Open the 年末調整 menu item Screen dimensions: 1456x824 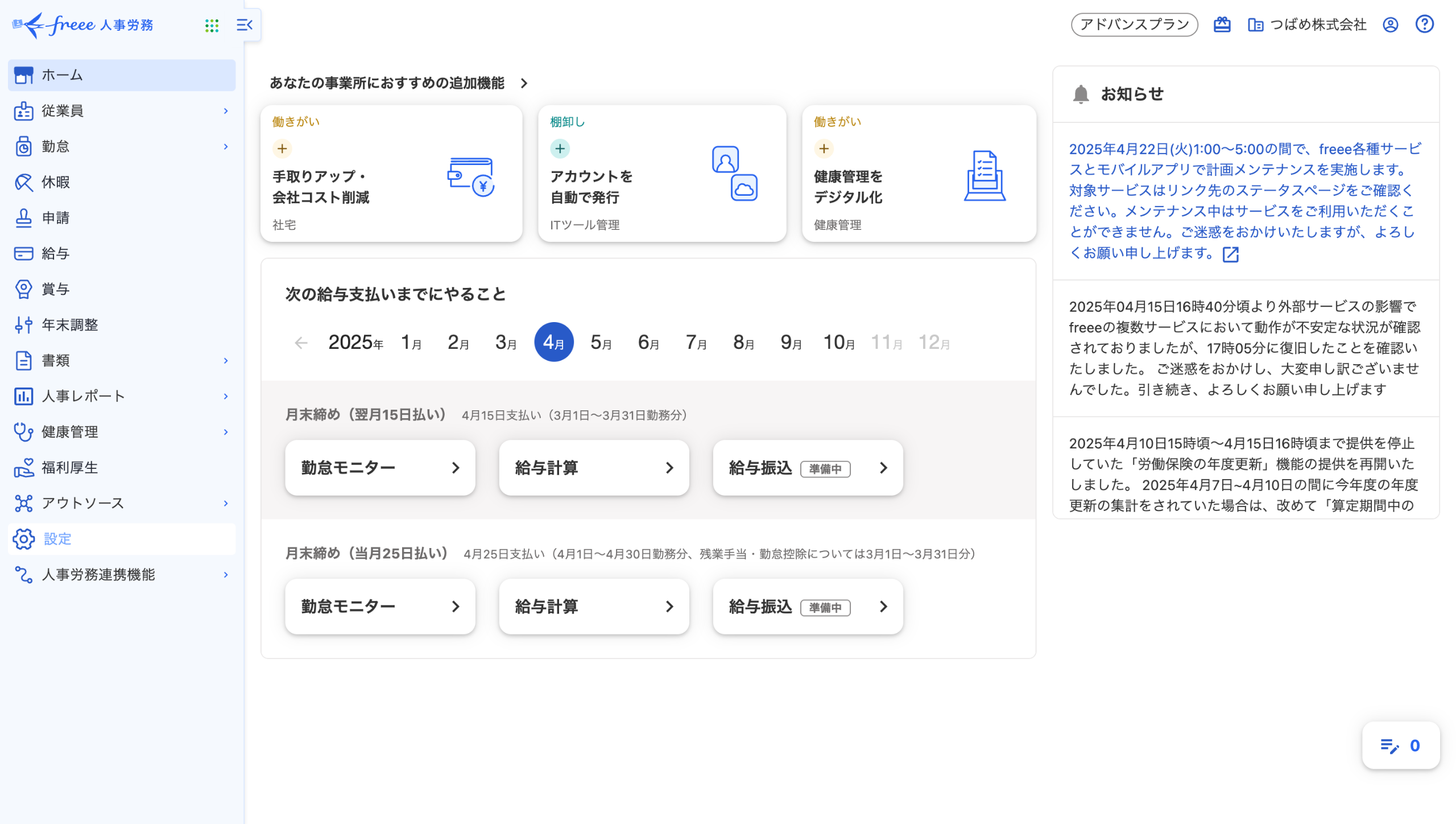point(69,325)
